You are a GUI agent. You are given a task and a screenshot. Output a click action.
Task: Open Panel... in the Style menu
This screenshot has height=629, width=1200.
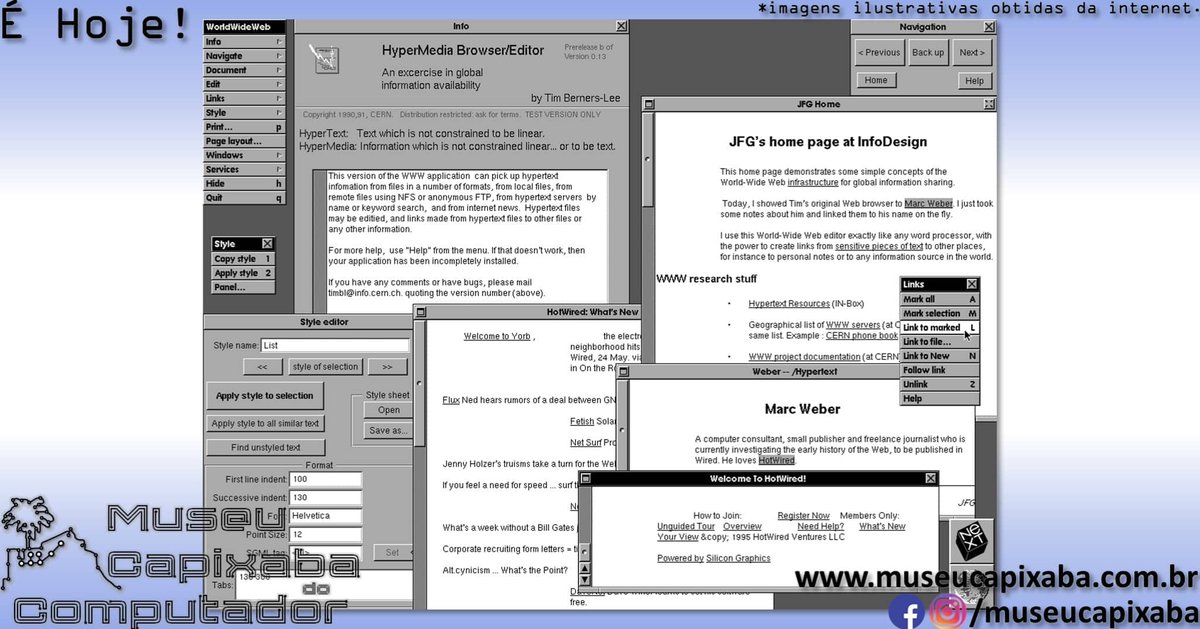[243, 287]
